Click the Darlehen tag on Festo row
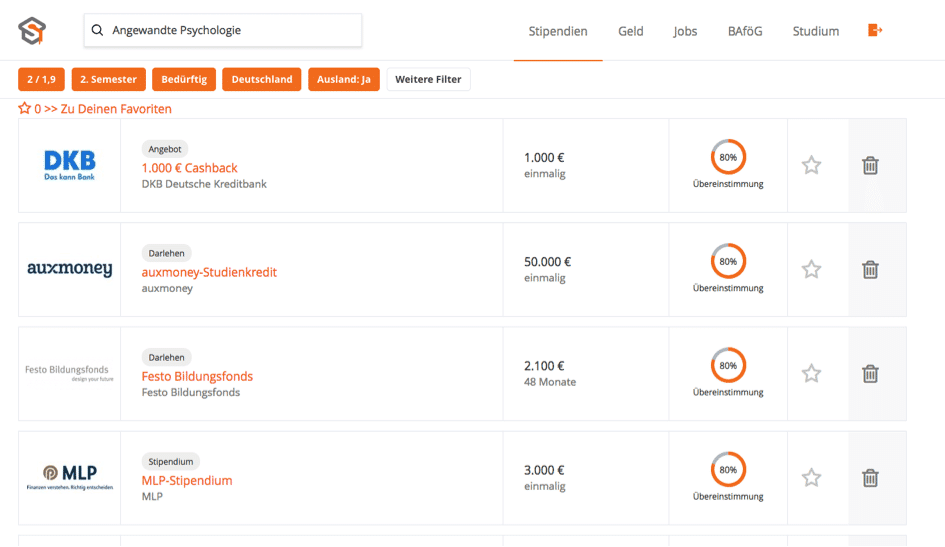Image resolution: width=945 pixels, height=547 pixels. pyautogui.click(x=166, y=357)
